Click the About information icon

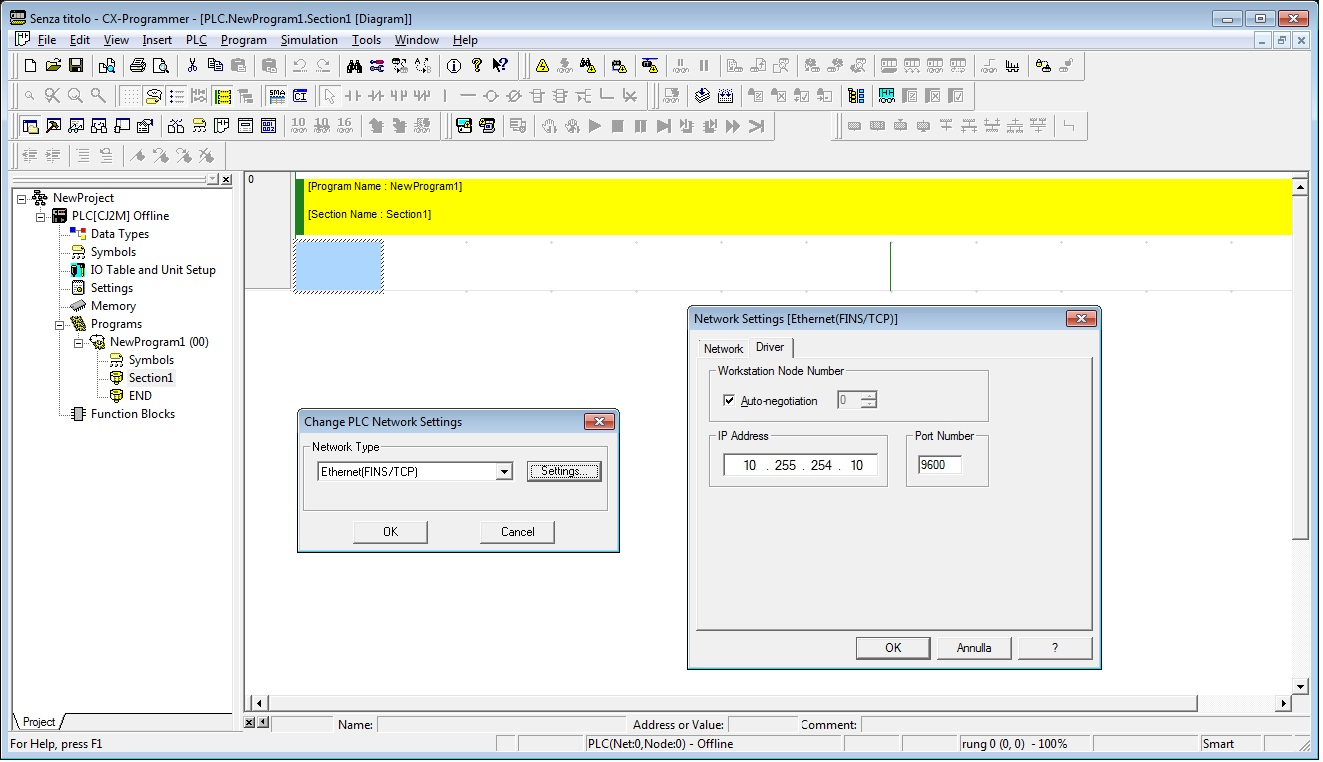tap(454, 66)
